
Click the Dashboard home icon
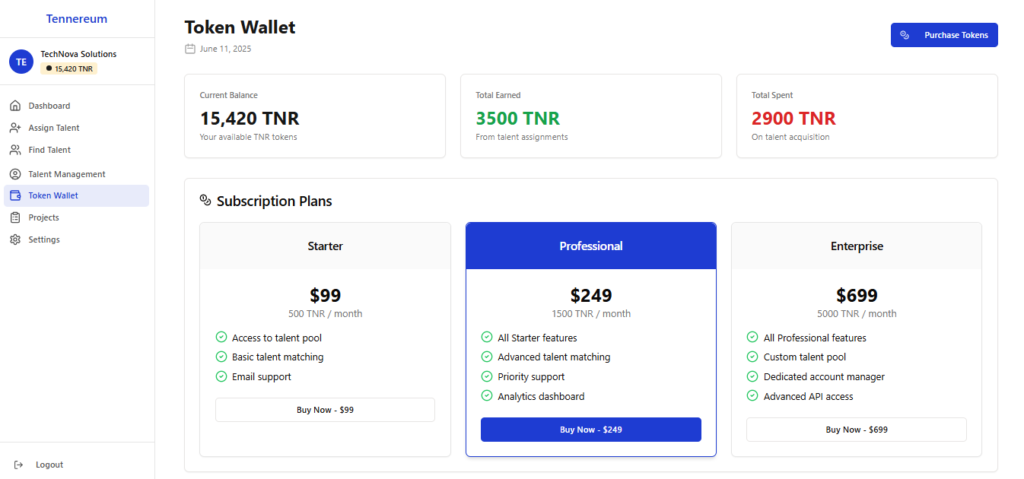(15, 106)
